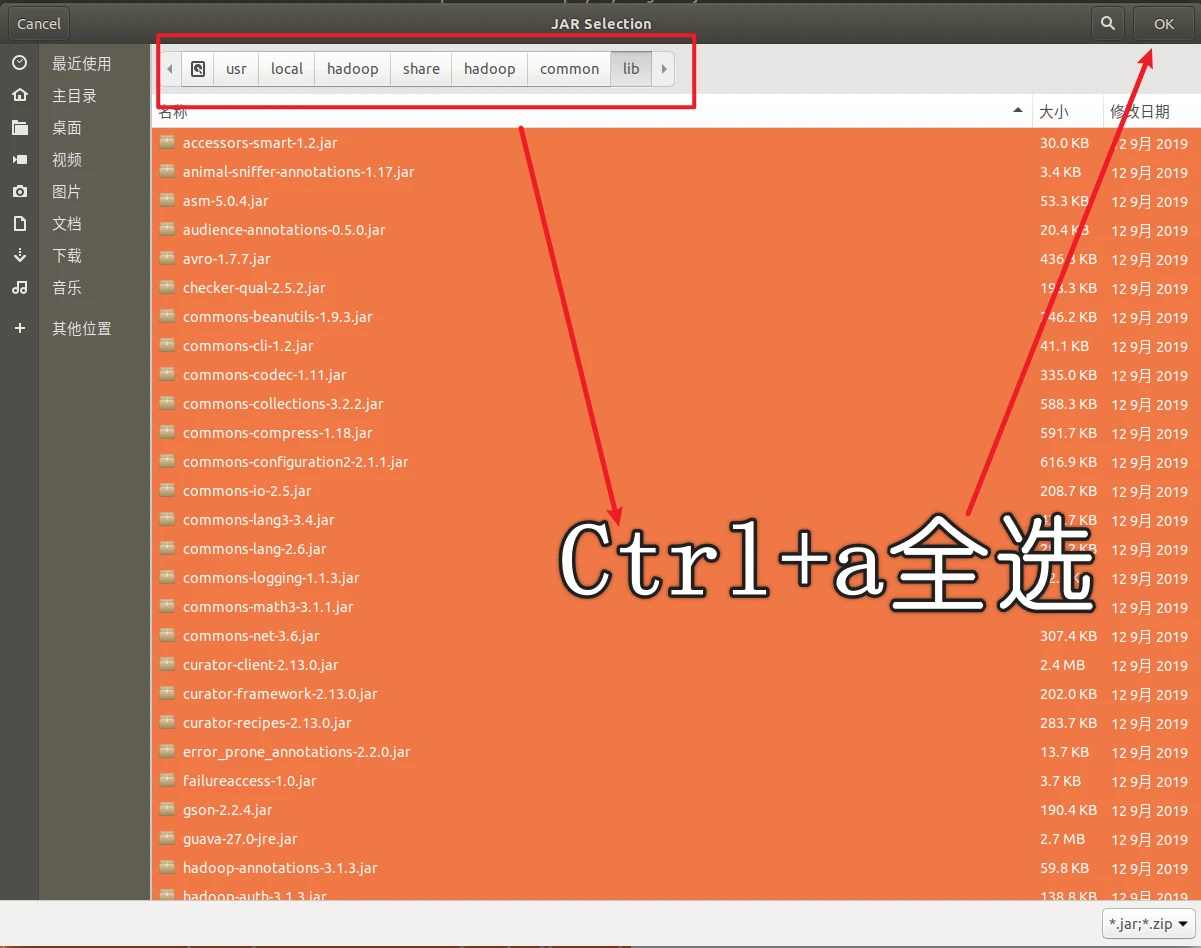Screen dimensions: 1201x948
Task: Open Recent (最近使用) sidebar location
Action: [x=80, y=64]
